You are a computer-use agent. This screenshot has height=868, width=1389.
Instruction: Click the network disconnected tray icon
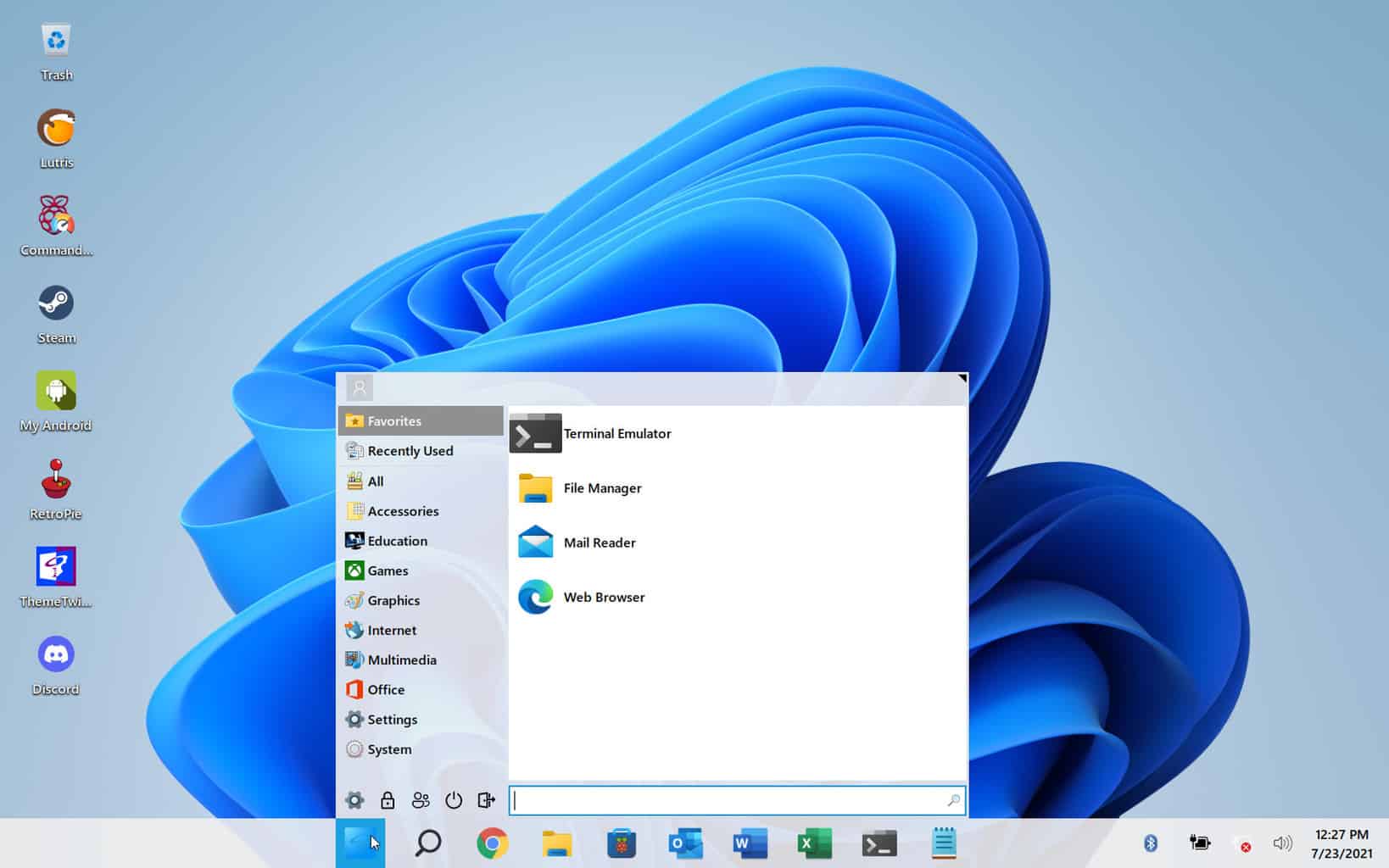click(1242, 843)
